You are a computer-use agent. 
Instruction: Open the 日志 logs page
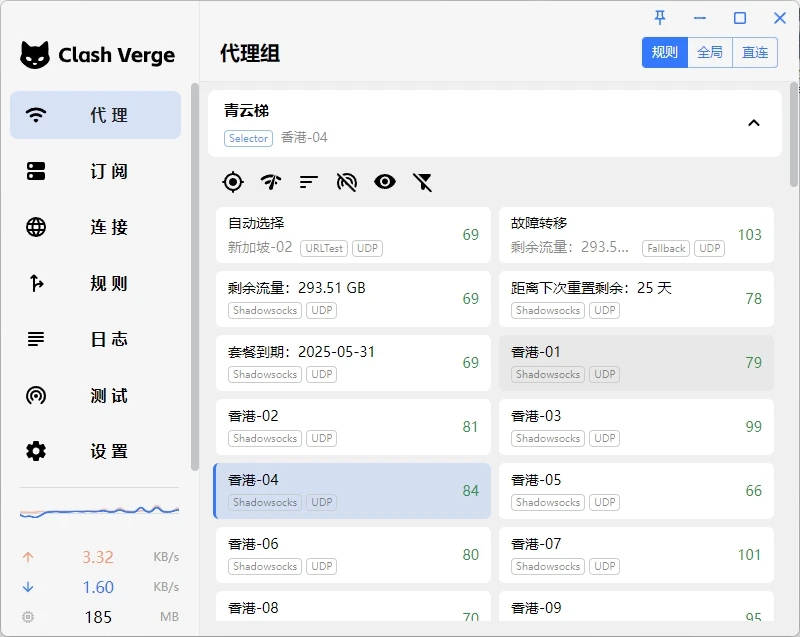[96, 339]
